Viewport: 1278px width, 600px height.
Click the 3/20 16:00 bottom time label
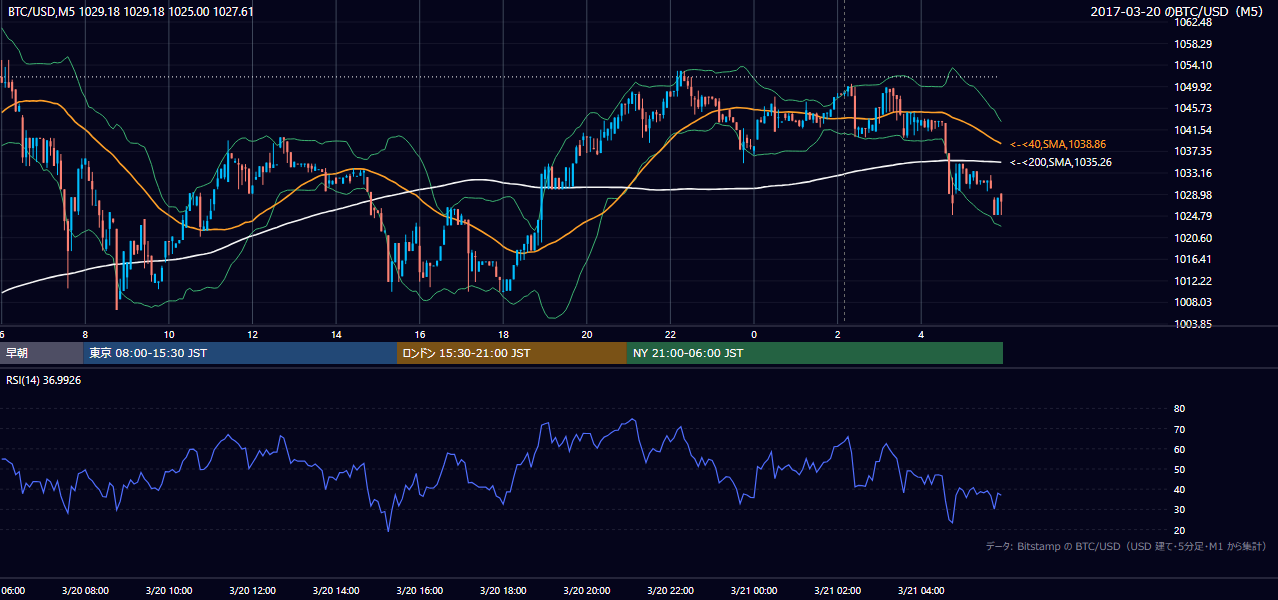click(x=419, y=591)
